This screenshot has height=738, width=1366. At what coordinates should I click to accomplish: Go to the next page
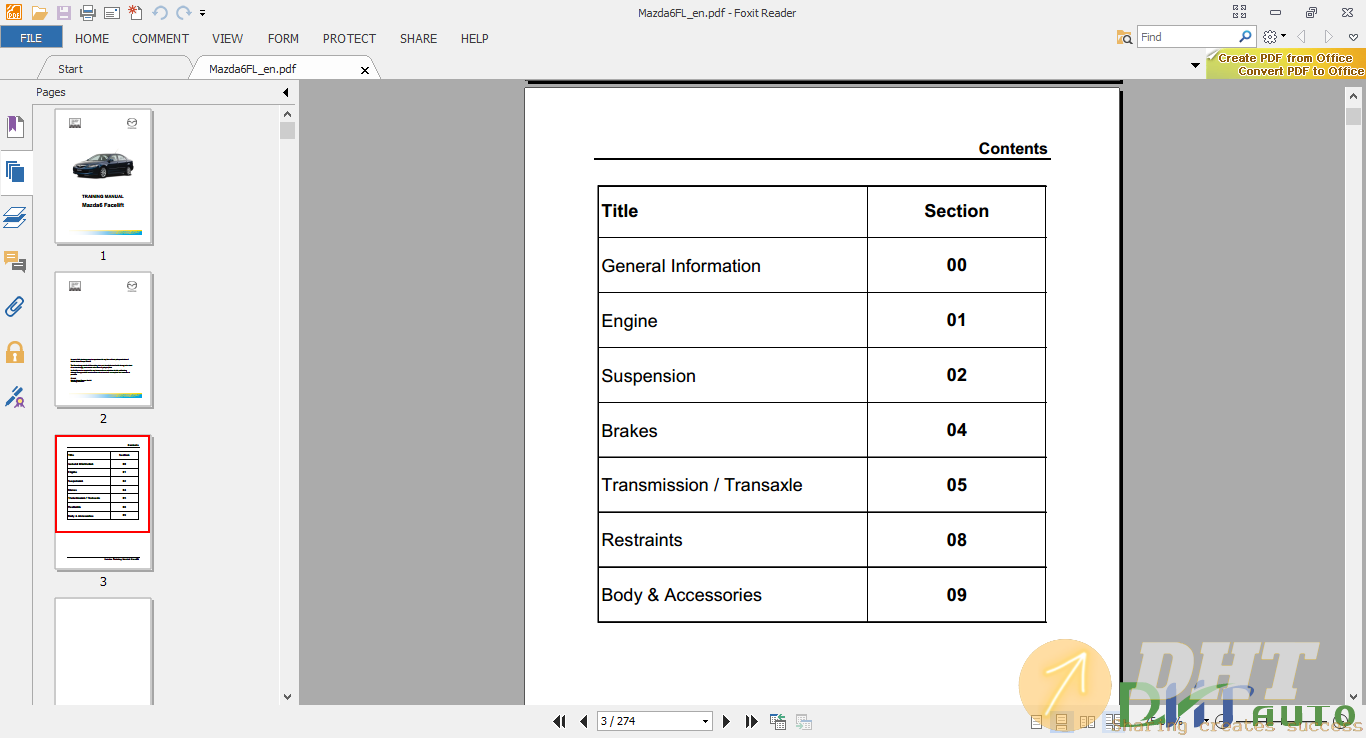point(727,721)
